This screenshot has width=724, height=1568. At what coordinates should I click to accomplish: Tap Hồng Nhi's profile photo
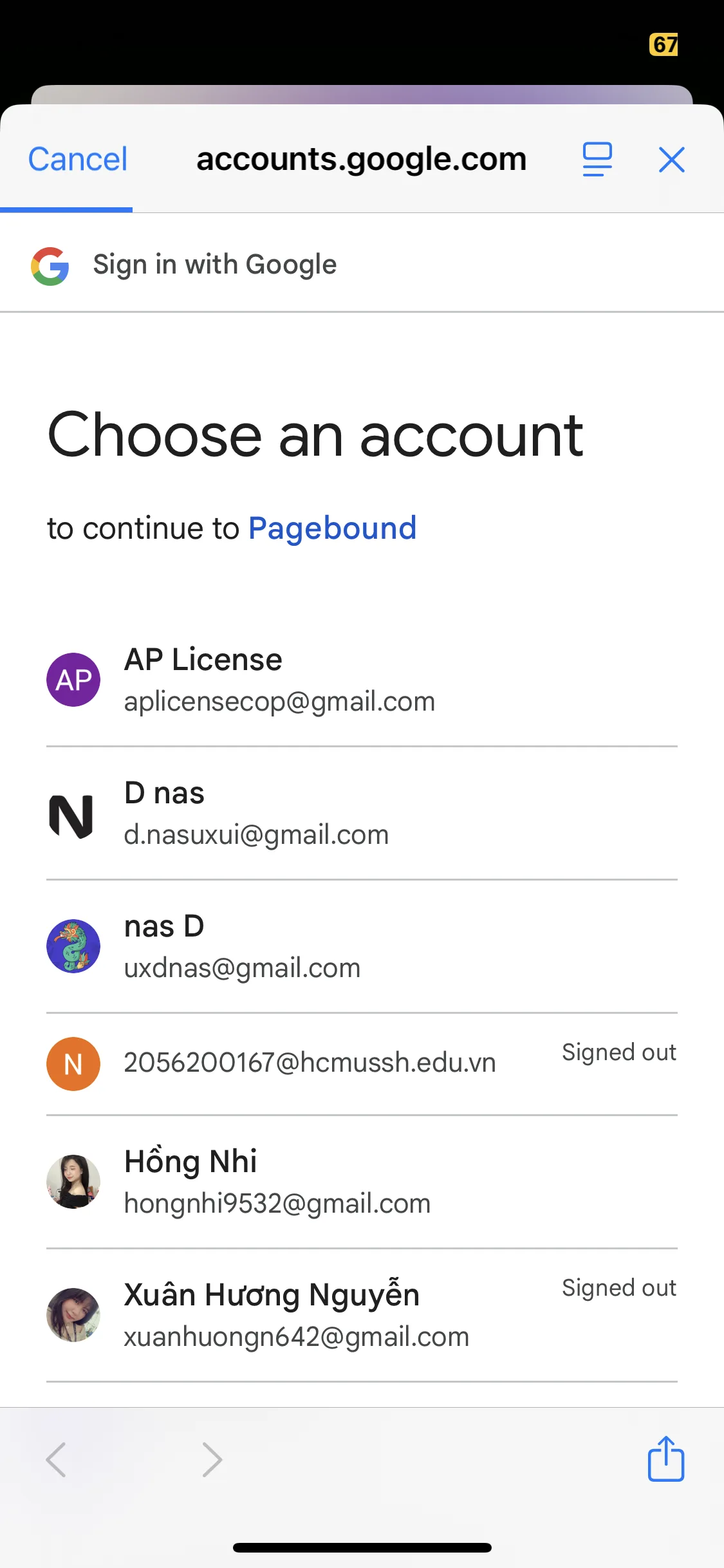pos(73,1182)
